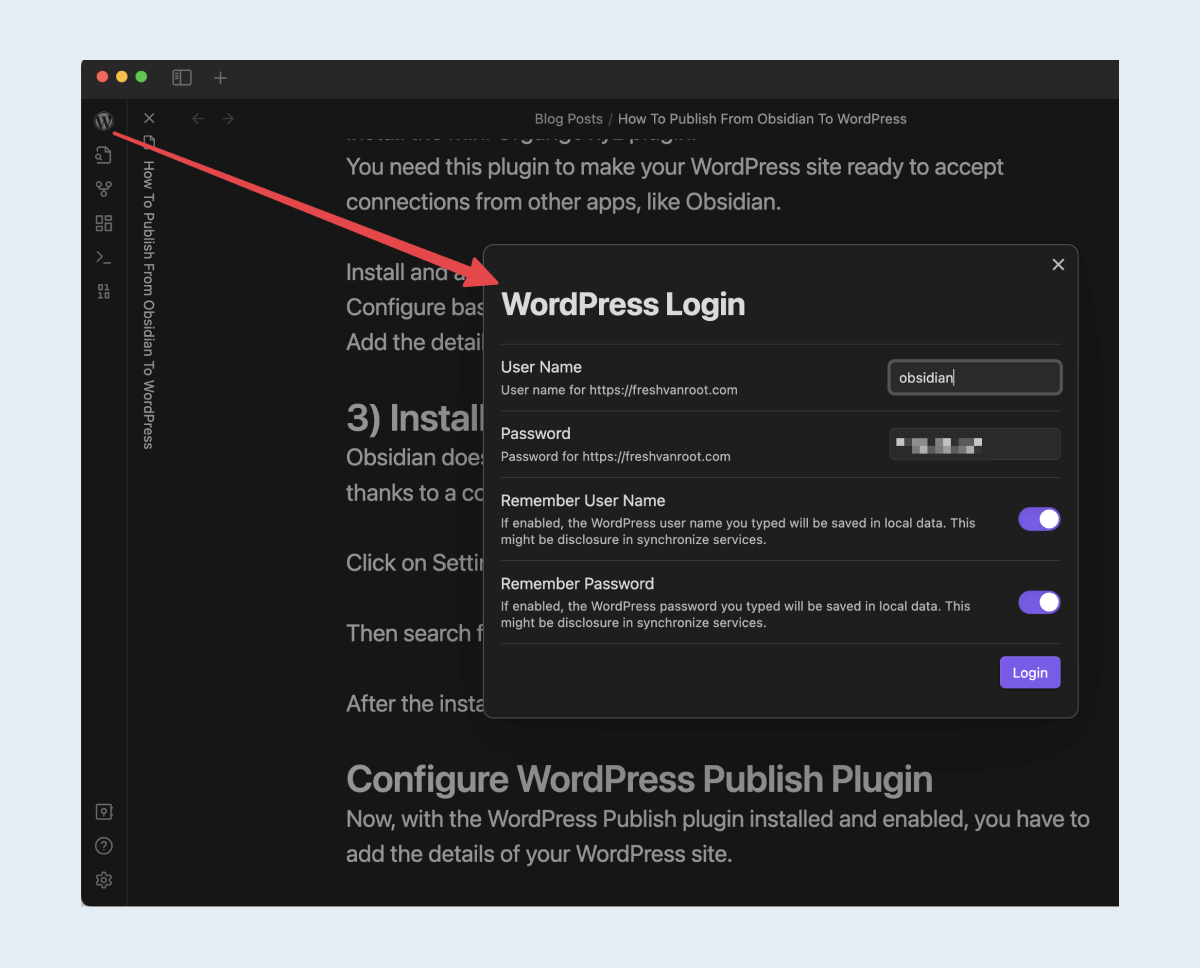The height and width of the screenshot is (968, 1200).
Task: Click the note title in breadcrumb
Action: pos(762,118)
